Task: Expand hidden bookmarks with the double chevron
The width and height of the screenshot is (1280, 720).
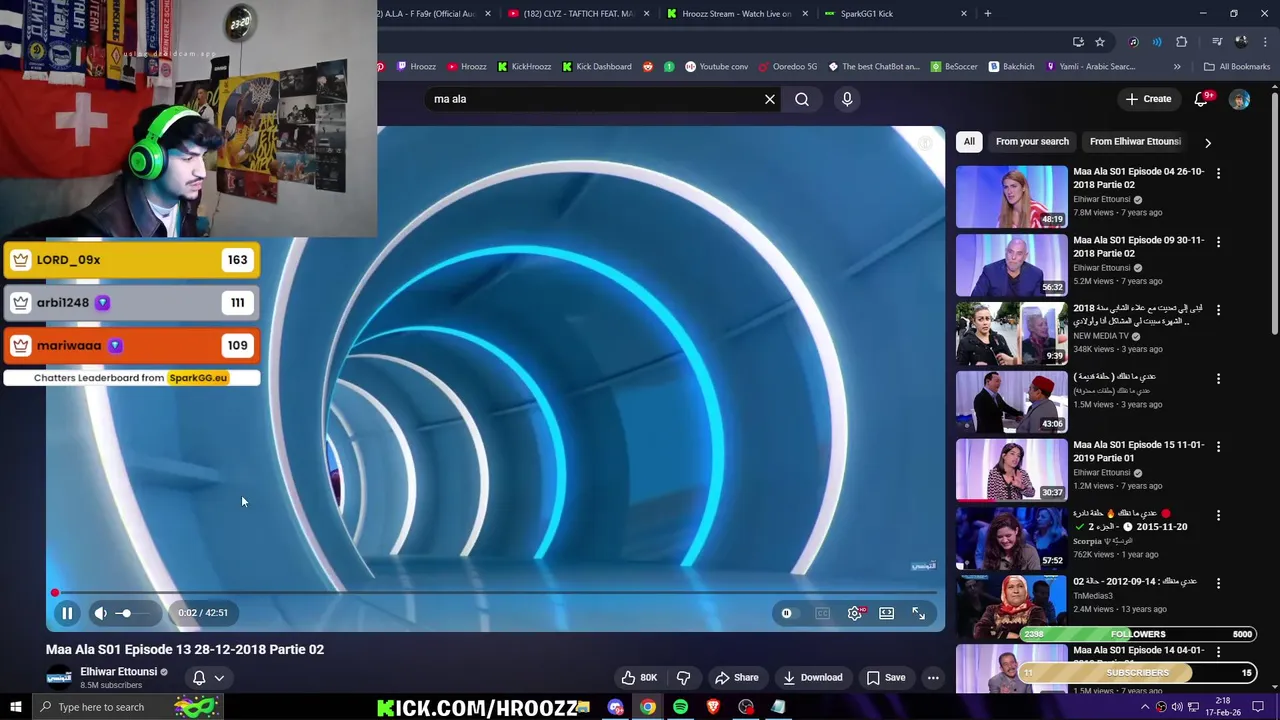Action: coord(1177,67)
